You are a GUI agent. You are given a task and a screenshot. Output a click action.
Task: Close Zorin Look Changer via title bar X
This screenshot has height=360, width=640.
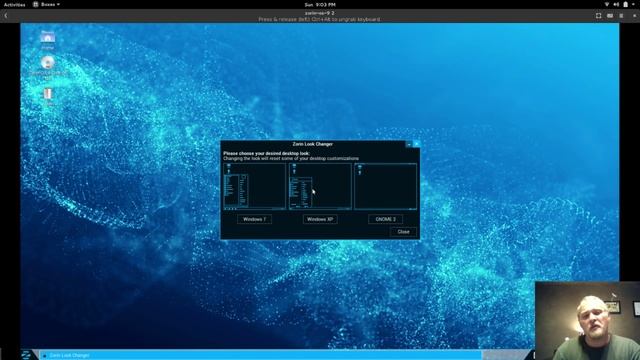416,144
